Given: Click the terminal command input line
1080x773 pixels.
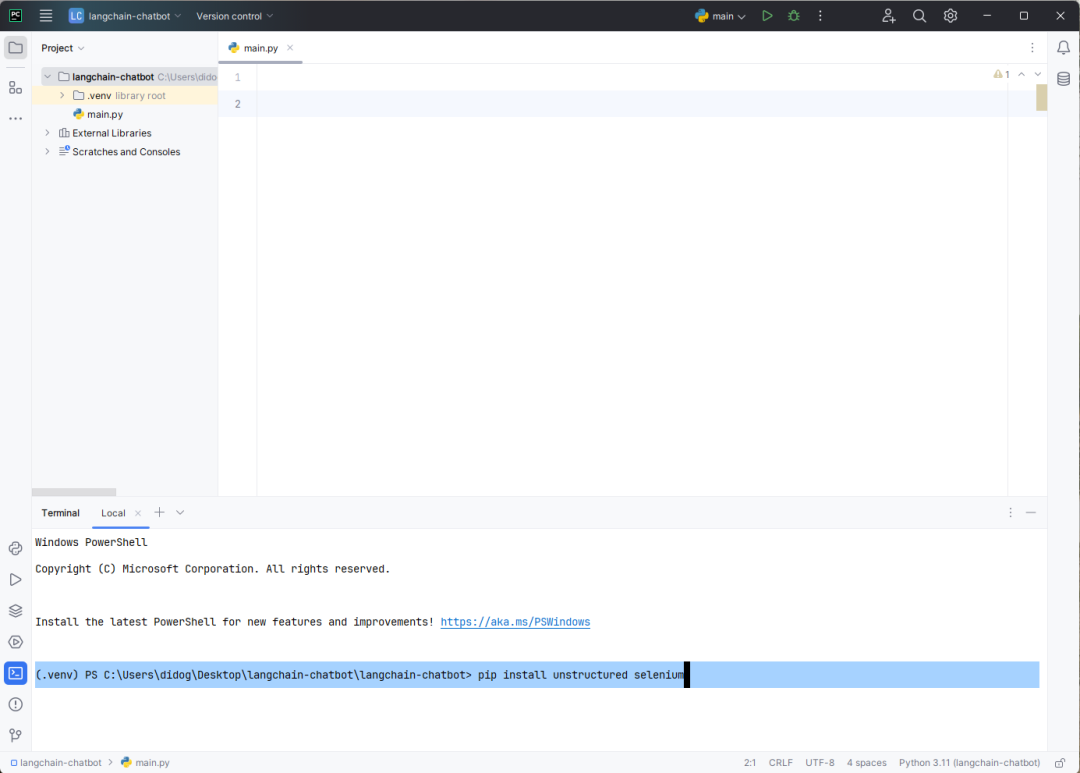Looking at the screenshot, I should [537, 675].
